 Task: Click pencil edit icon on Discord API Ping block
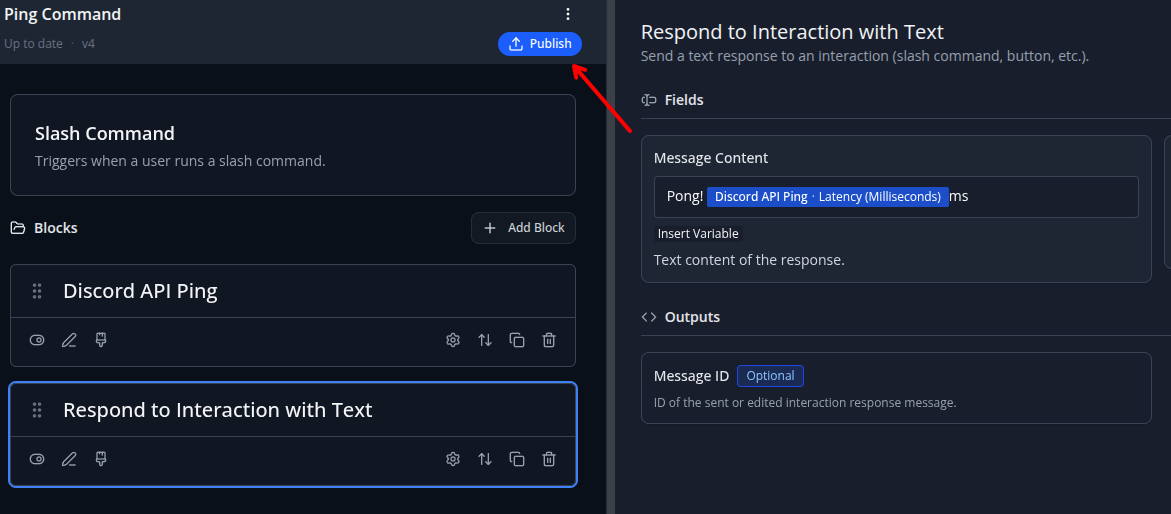point(69,341)
